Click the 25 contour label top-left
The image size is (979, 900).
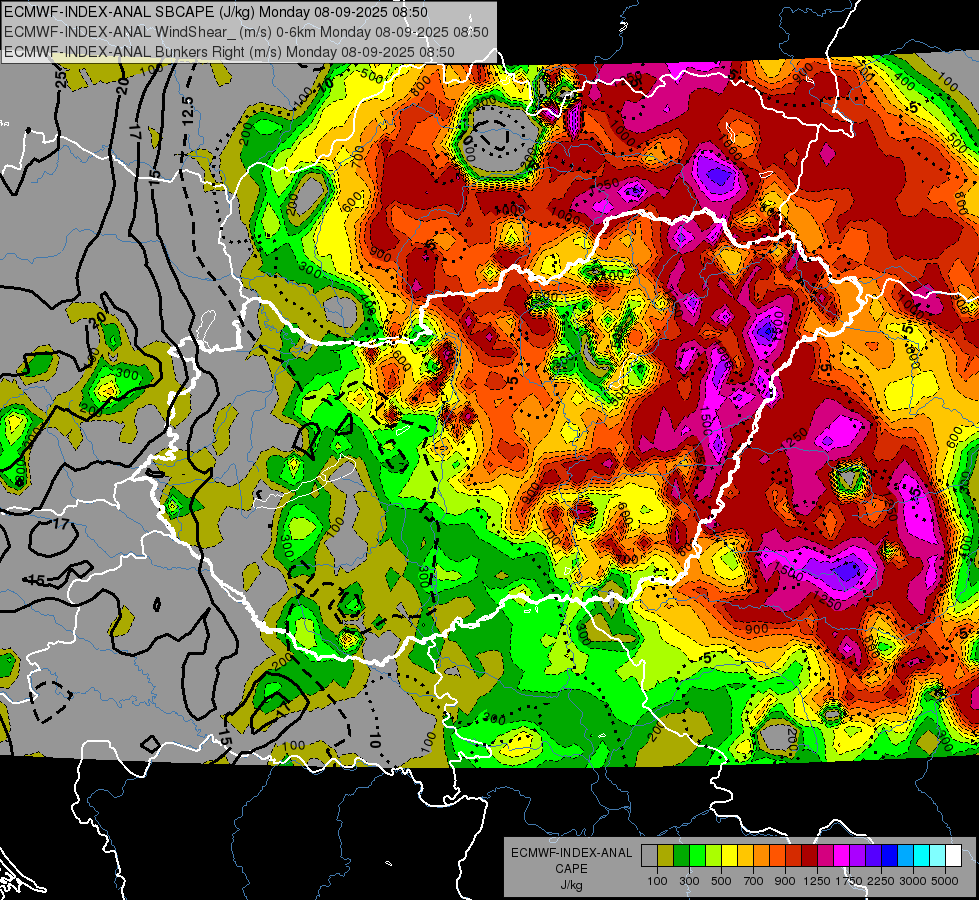coord(61,78)
